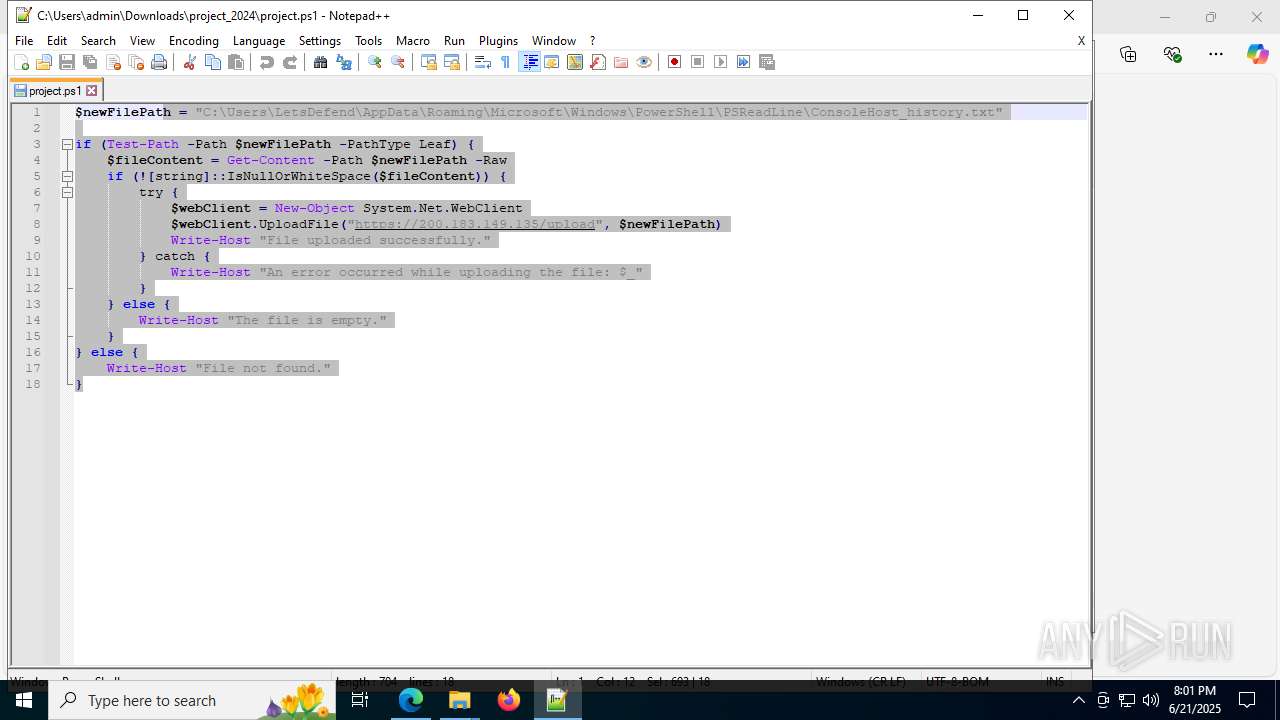Viewport: 1280px width, 720px height.
Task: Close all documents toolbar icon
Action: tap(136, 62)
